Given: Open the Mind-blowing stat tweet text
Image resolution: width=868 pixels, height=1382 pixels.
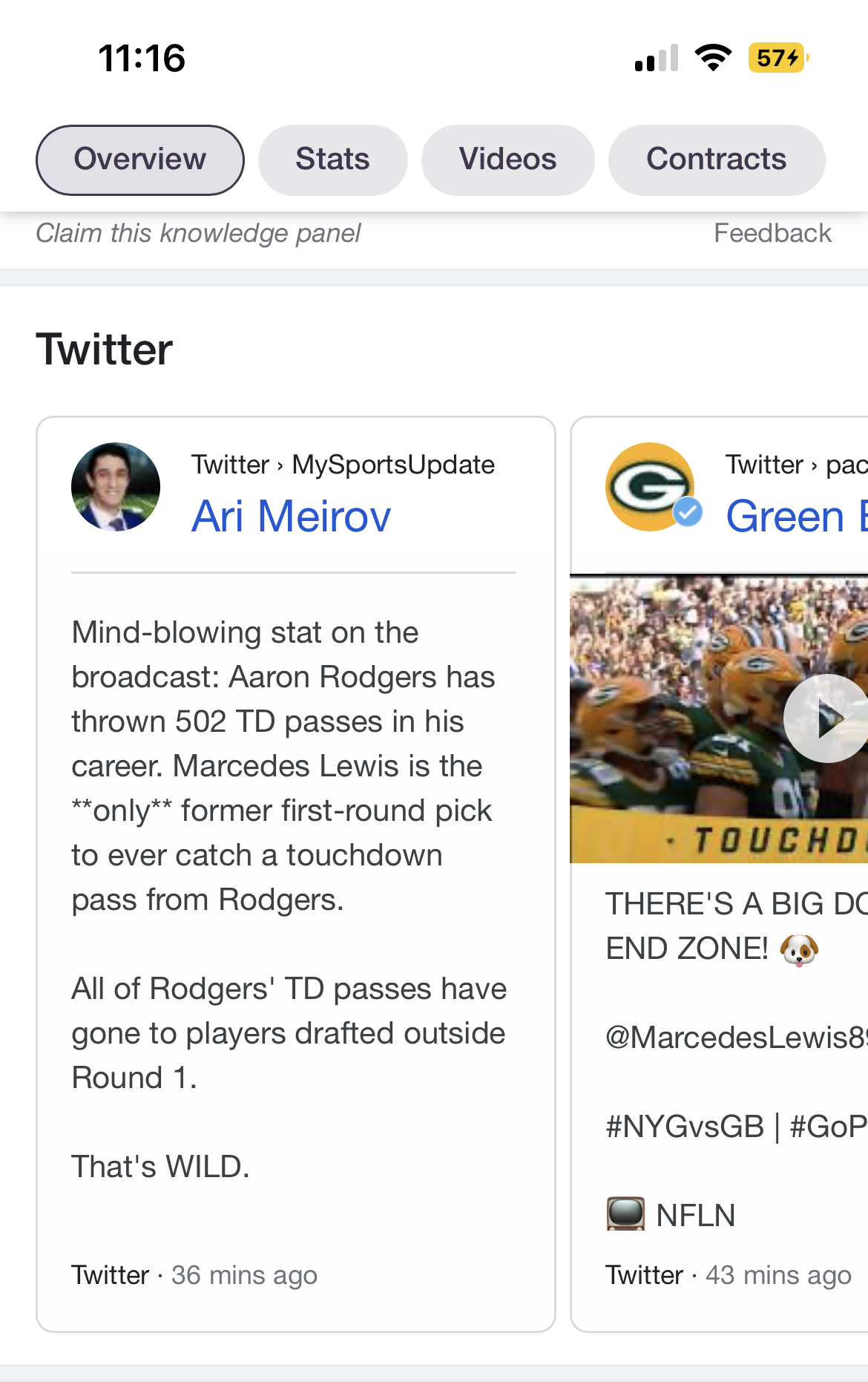Looking at the screenshot, I should [282, 766].
